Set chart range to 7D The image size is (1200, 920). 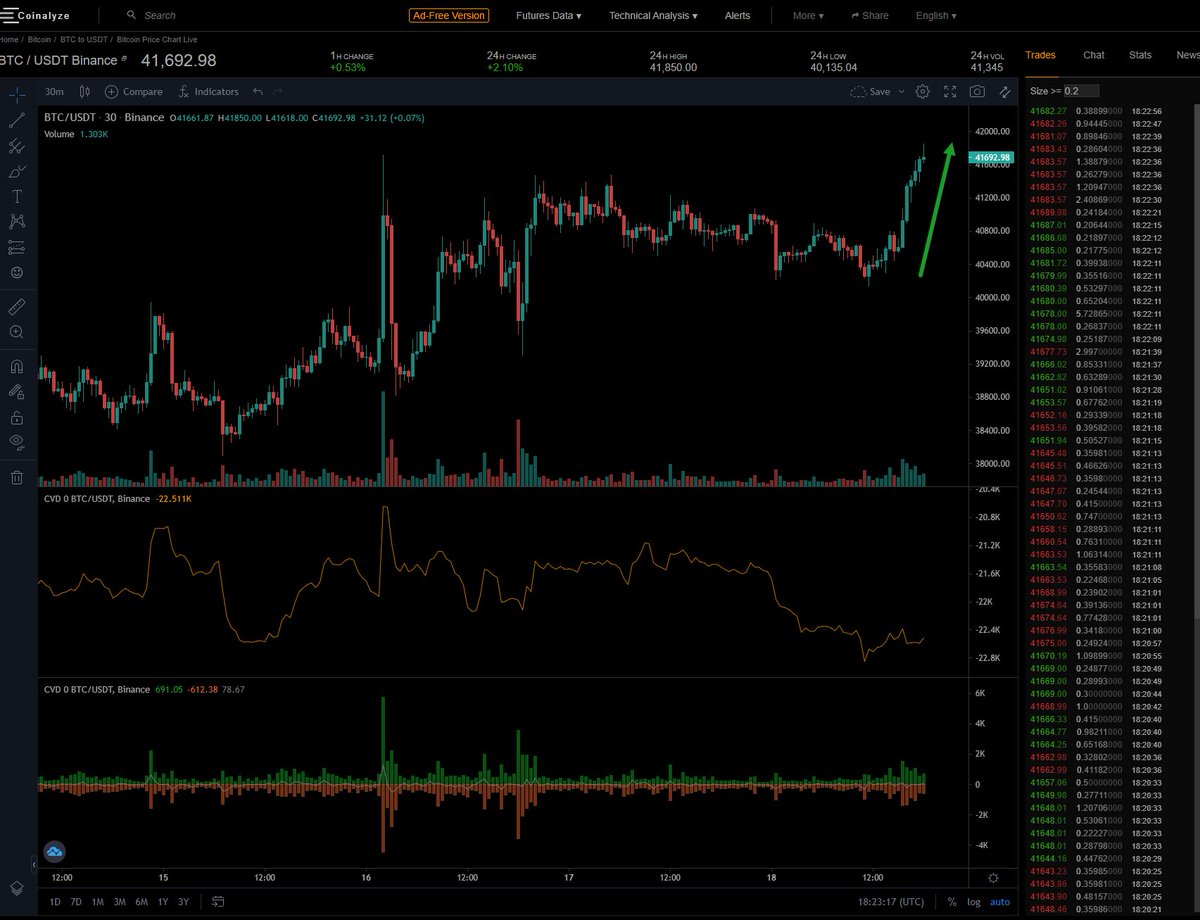point(76,902)
